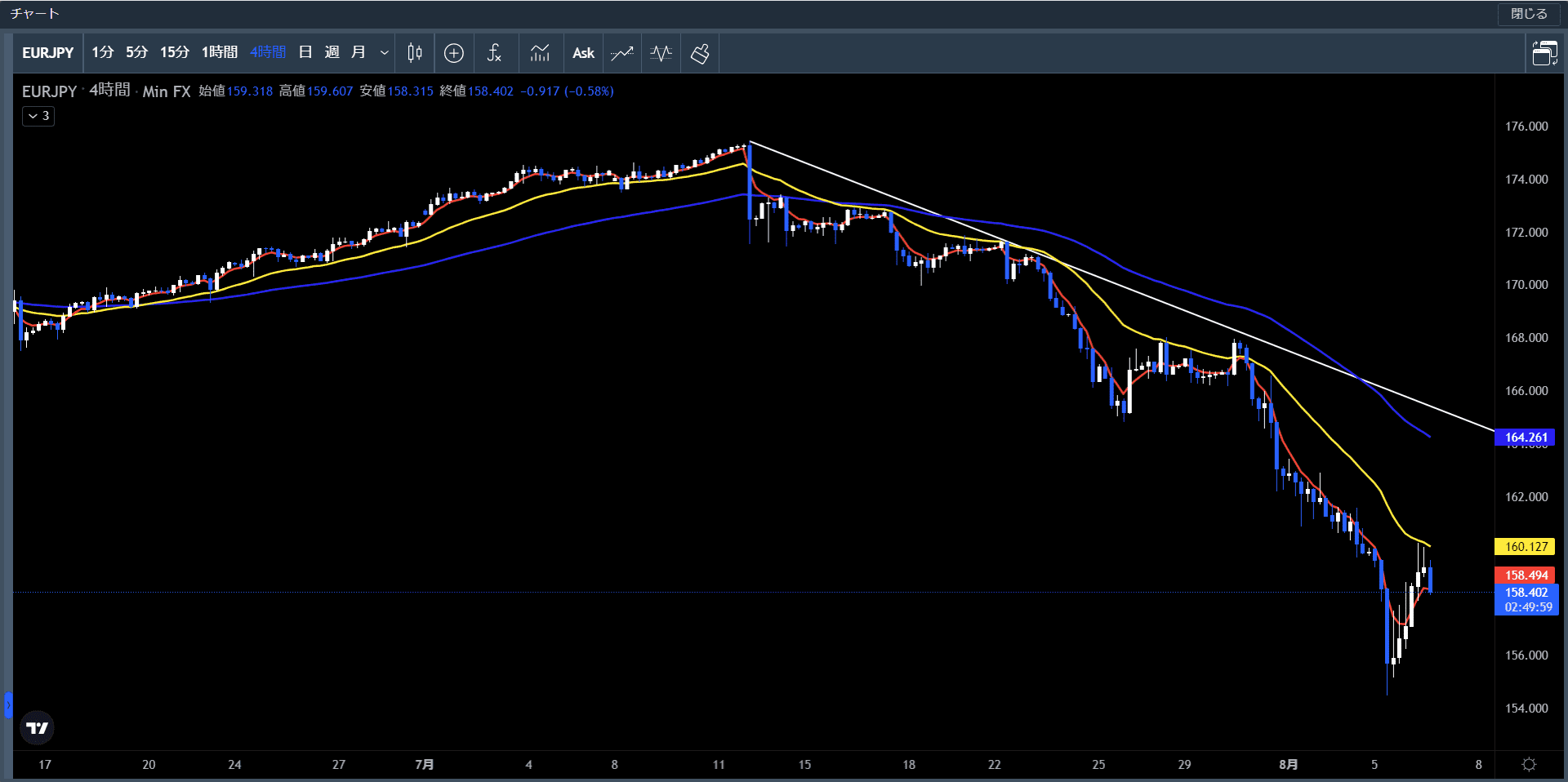The width and height of the screenshot is (1568, 782).
Task: Click the blue left-edge panel expand arrow
Action: (8, 704)
